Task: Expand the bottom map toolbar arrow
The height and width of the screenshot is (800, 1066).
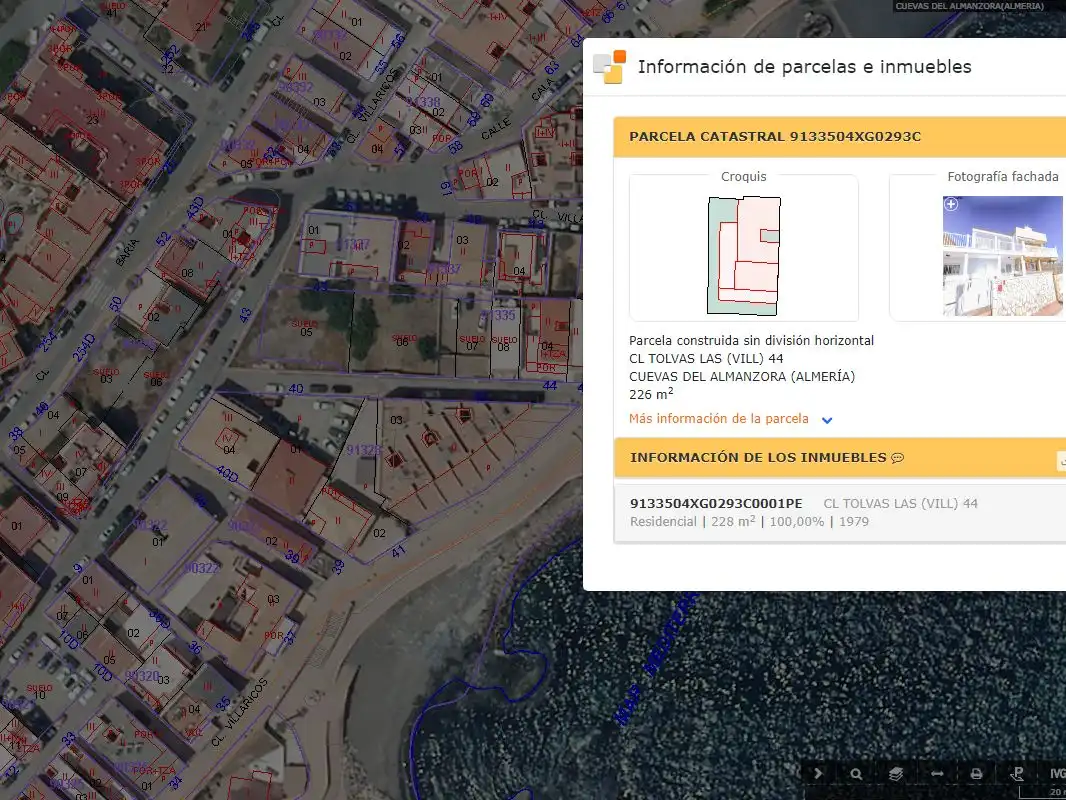Action: coord(818,773)
